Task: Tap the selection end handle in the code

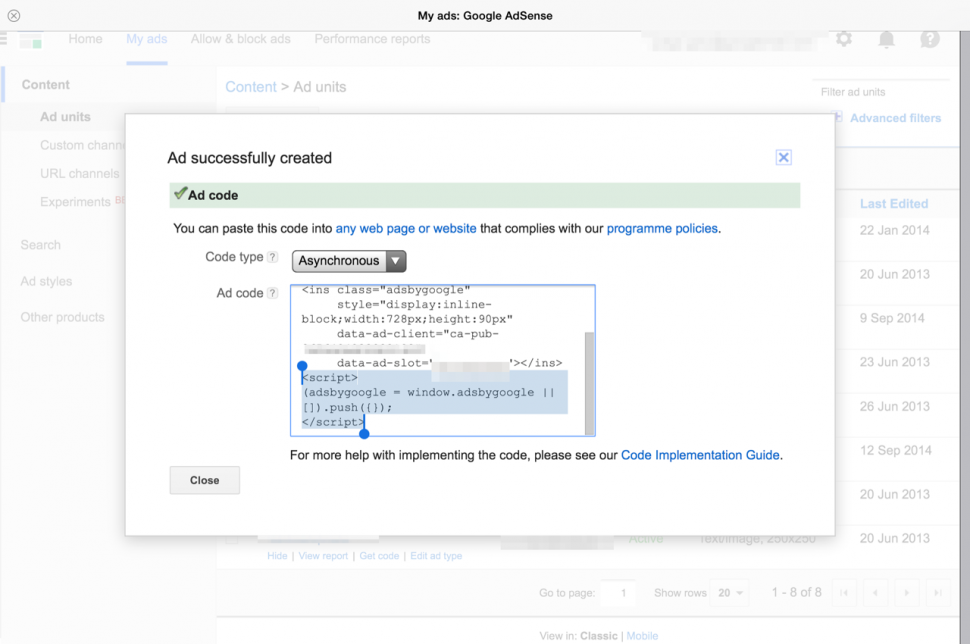Action: 364,434
